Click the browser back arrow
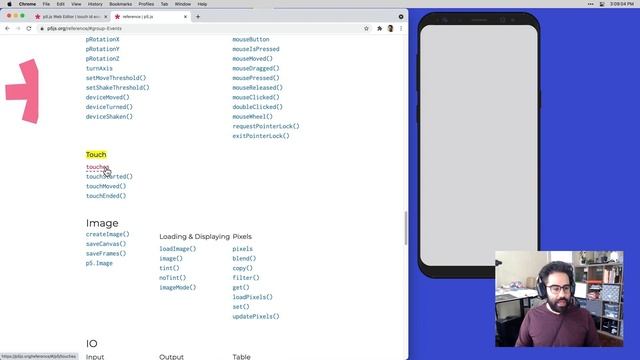Image resolution: width=640 pixels, height=360 pixels. [7, 29]
